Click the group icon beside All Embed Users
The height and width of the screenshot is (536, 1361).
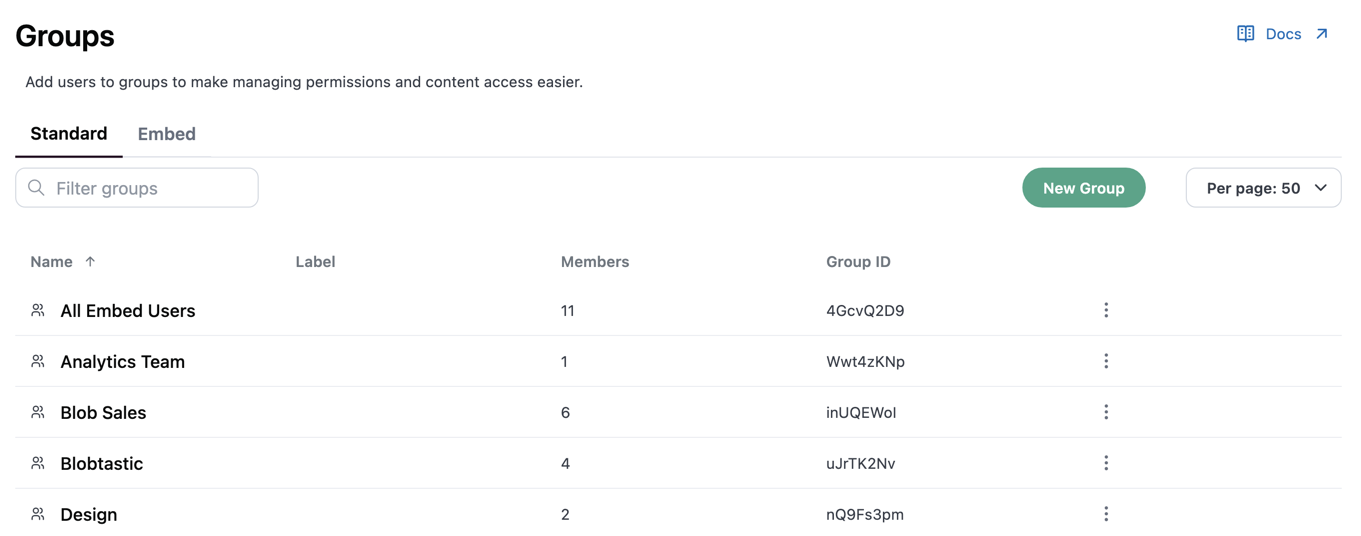pos(38,310)
